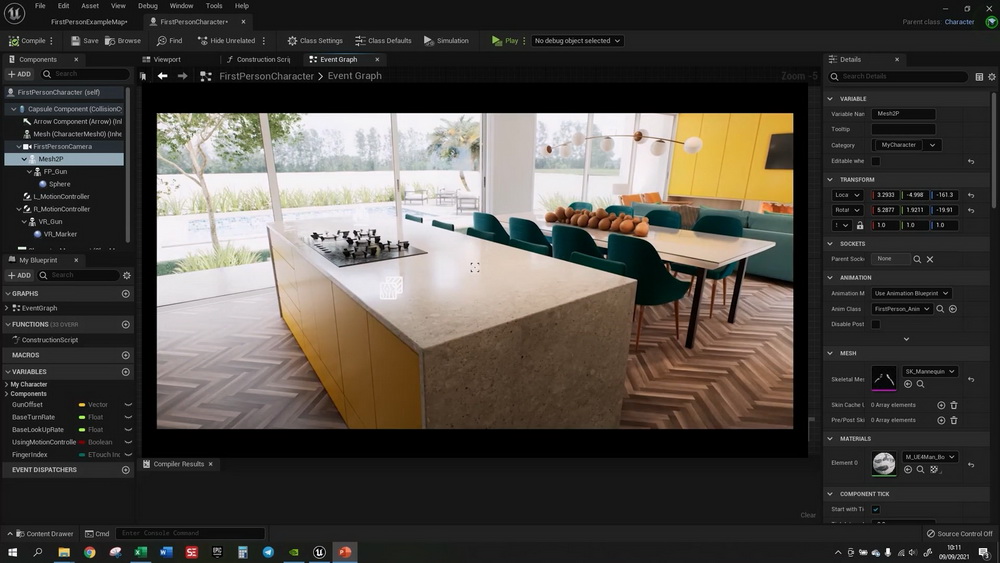Toggle the Editable when Inherited checkbox
Viewport: 1000px width, 563px height.
pyautogui.click(x=876, y=161)
